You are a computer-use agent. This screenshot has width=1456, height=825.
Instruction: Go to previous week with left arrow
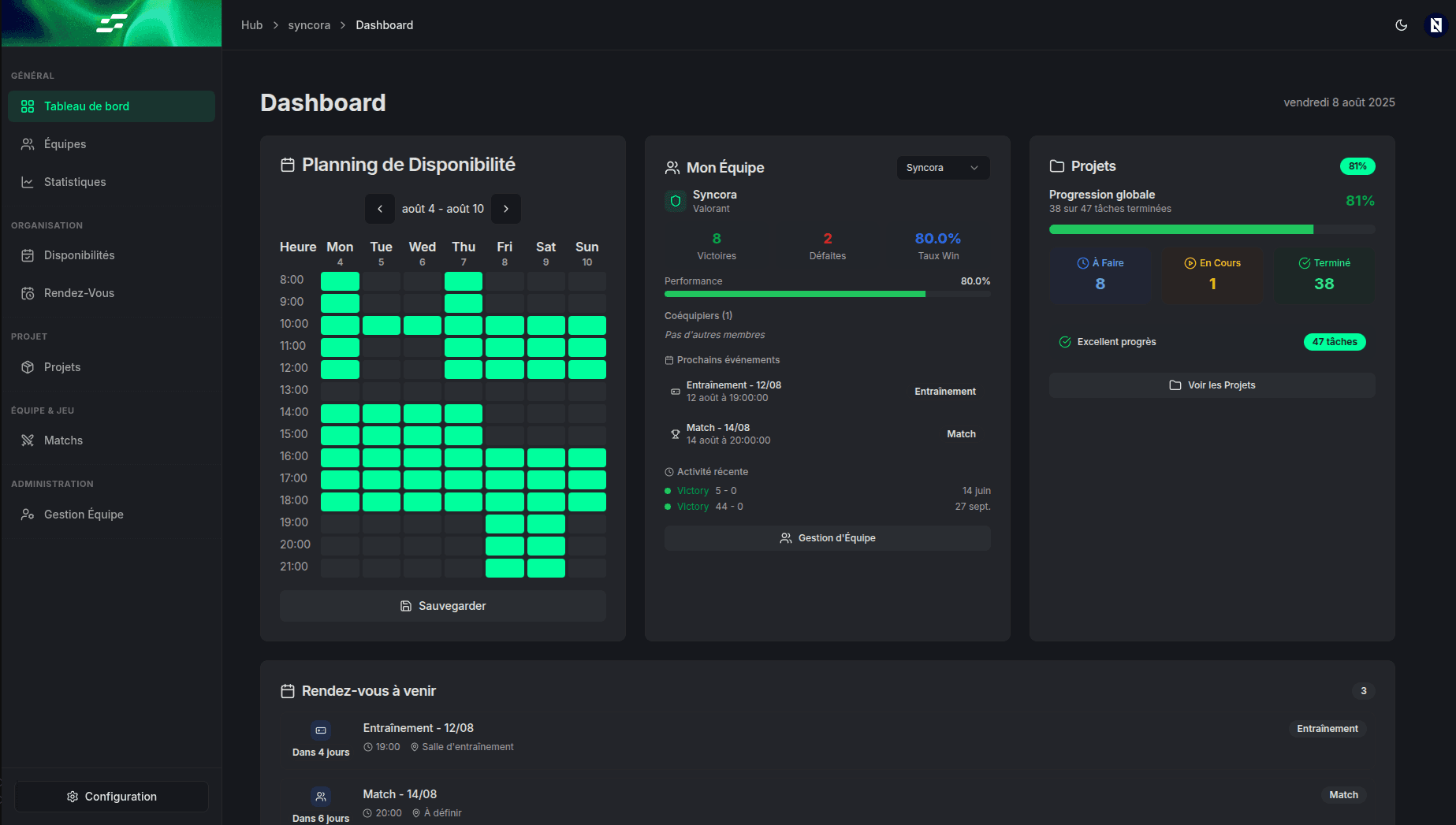coord(380,208)
